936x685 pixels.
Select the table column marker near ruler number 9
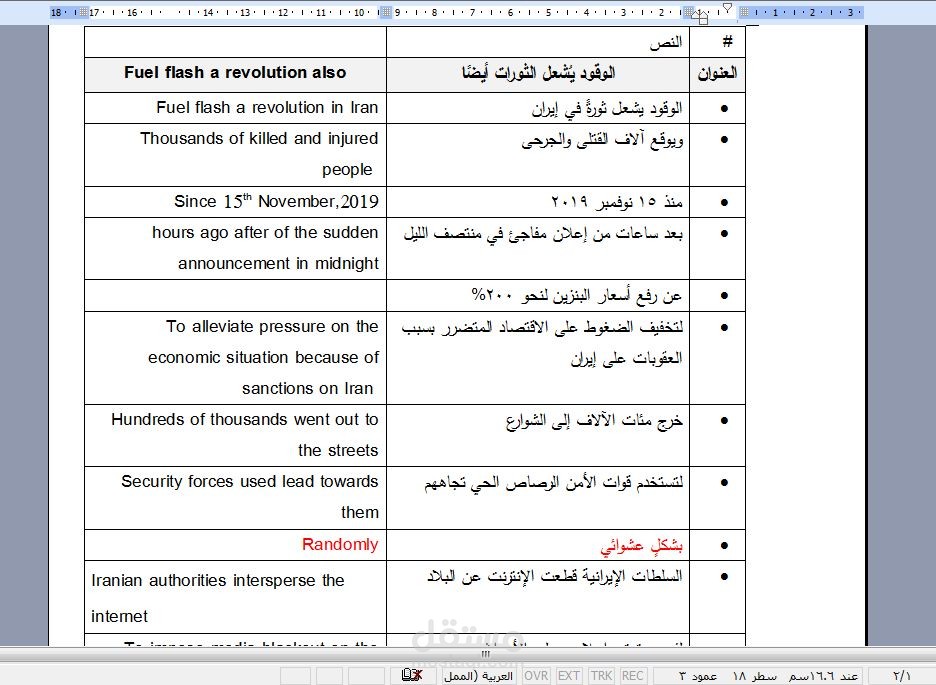pos(386,12)
